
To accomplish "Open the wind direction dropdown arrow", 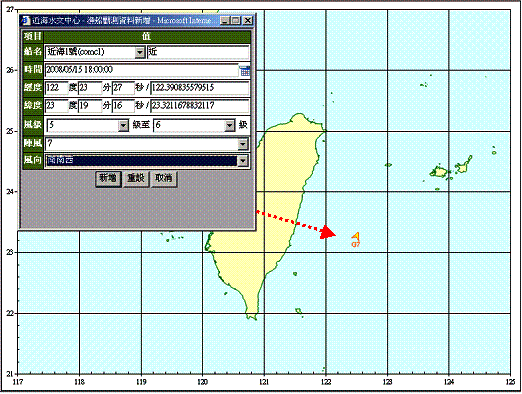I will pyautogui.click(x=243, y=161).
